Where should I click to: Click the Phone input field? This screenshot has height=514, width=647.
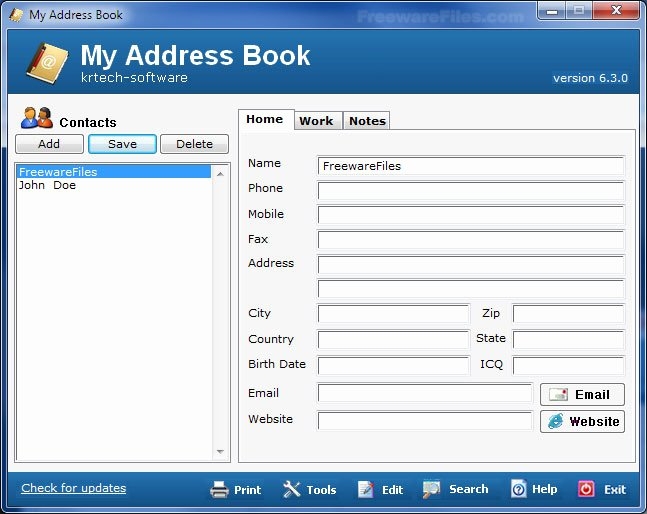(470, 191)
